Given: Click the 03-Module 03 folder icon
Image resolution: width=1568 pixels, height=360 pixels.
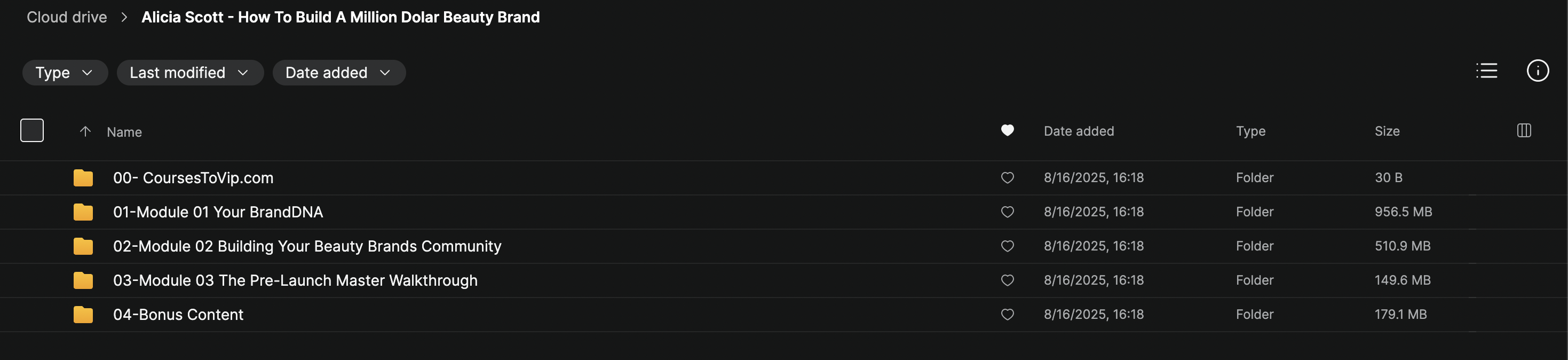Looking at the screenshot, I should (x=83, y=281).
